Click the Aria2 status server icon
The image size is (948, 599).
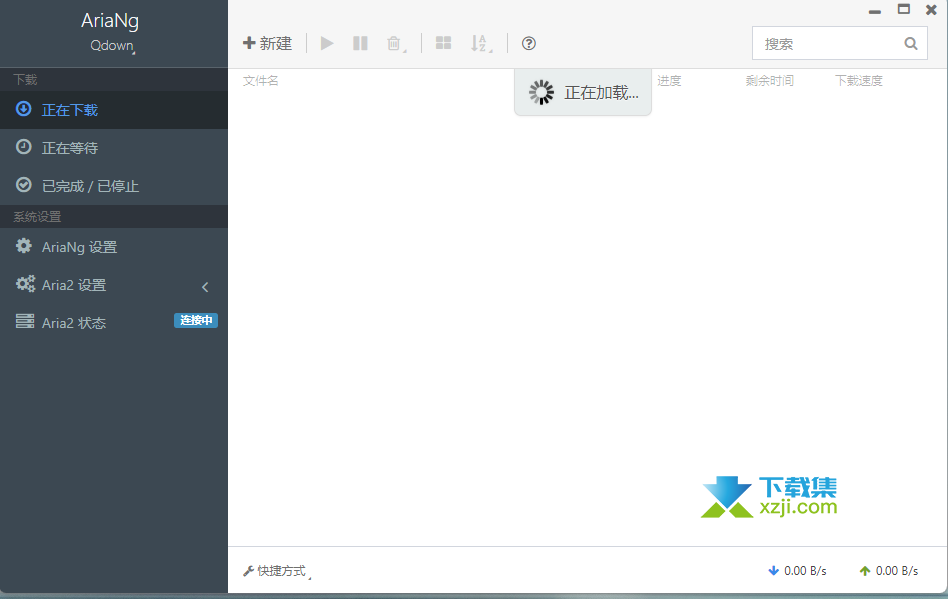[25, 321]
